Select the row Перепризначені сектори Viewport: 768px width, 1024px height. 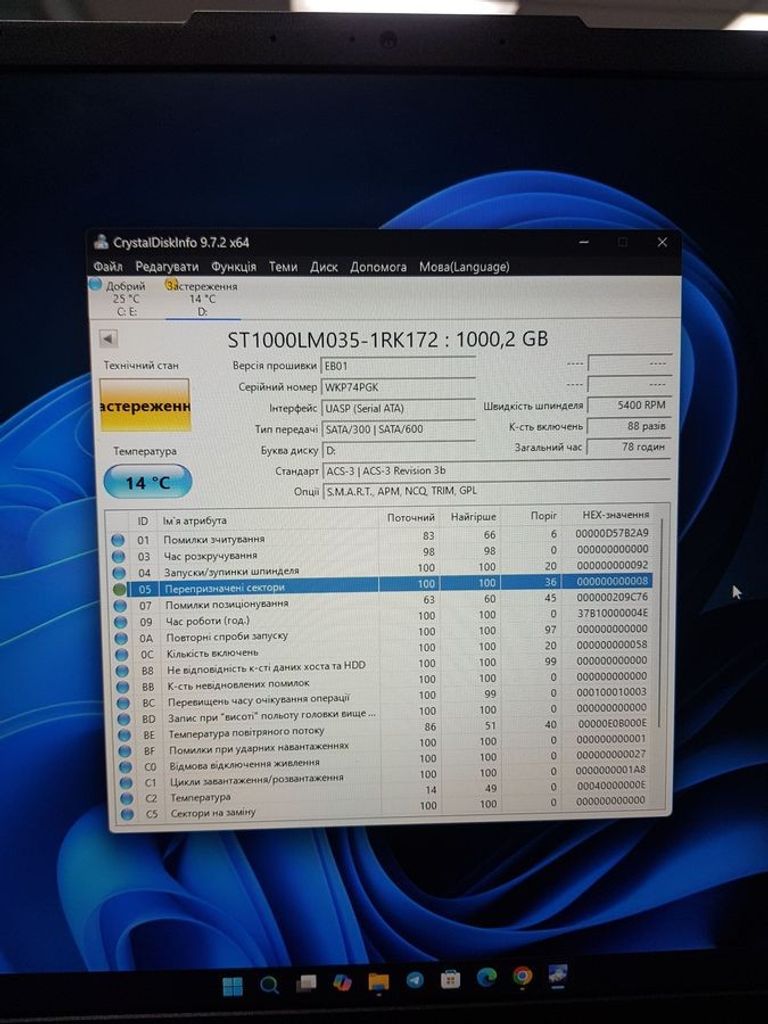point(390,585)
